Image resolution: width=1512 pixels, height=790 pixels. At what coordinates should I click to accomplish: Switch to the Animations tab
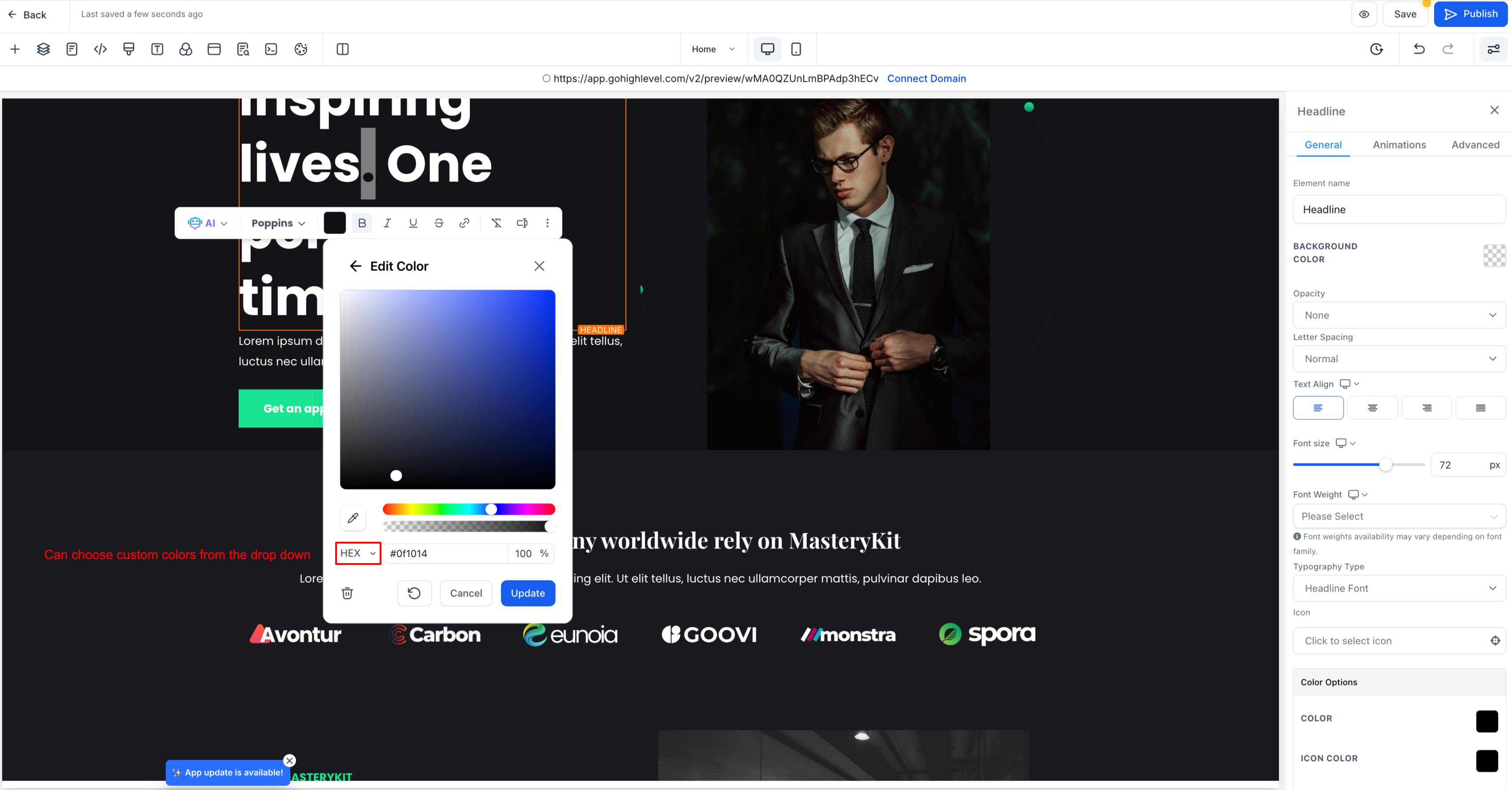tap(1399, 145)
